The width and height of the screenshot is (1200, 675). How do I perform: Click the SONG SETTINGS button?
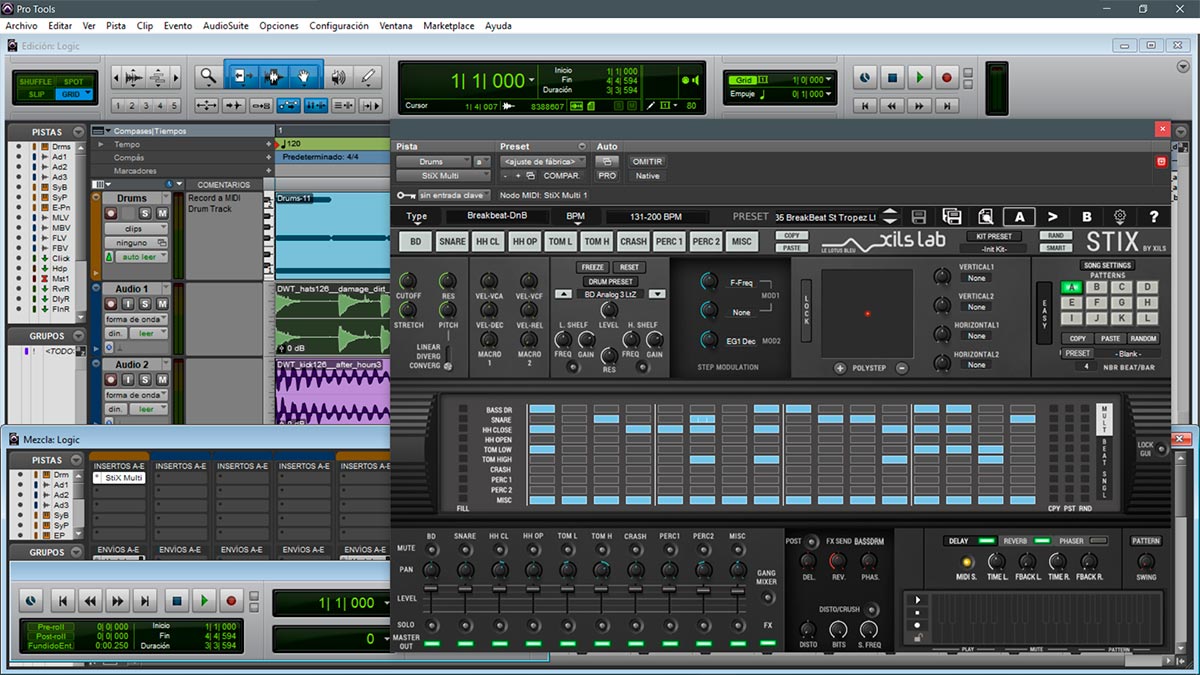(1107, 265)
